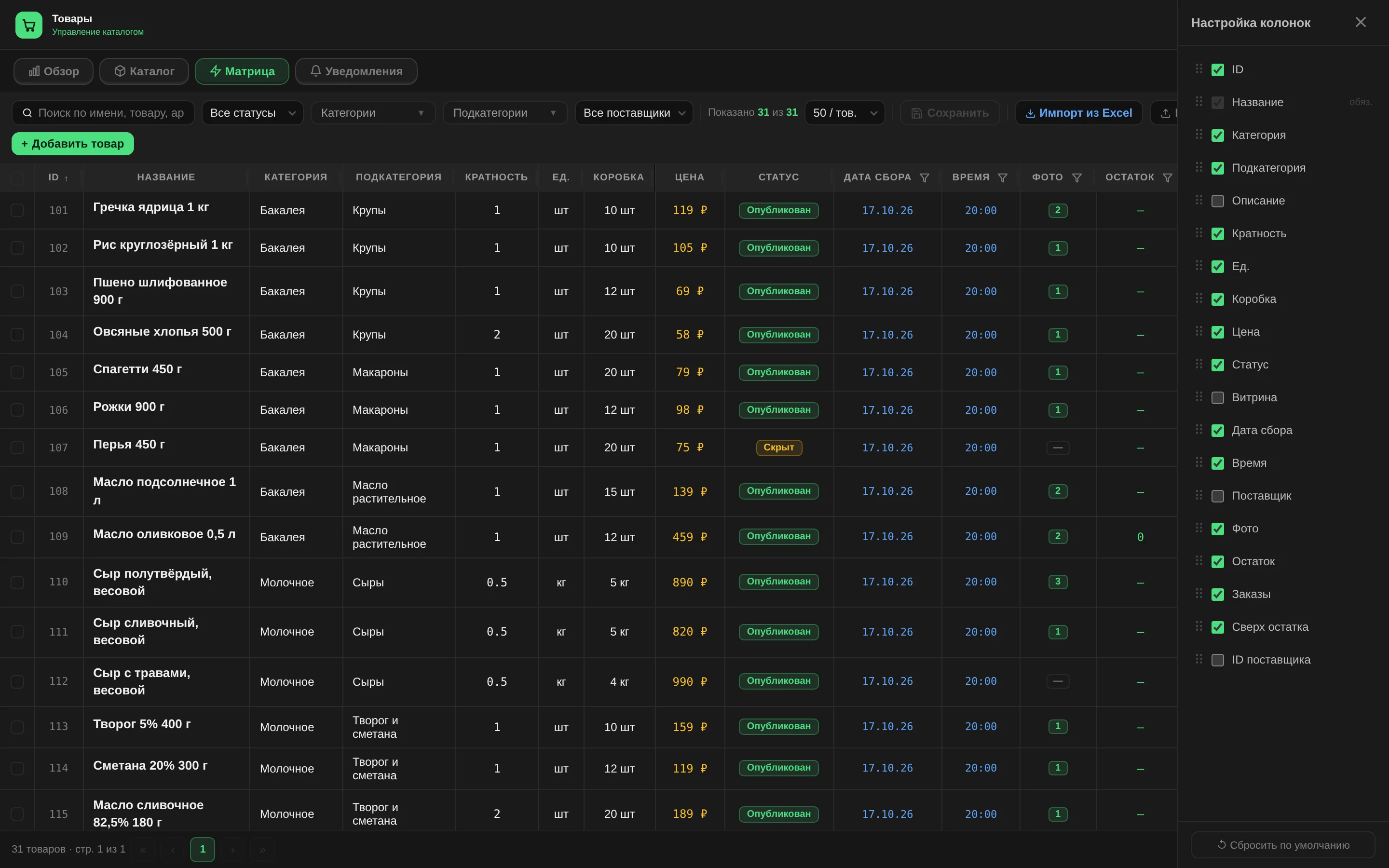Click the Добавить товар button
Viewport: 1389px width, 868px height.
[x=72, y=144]
